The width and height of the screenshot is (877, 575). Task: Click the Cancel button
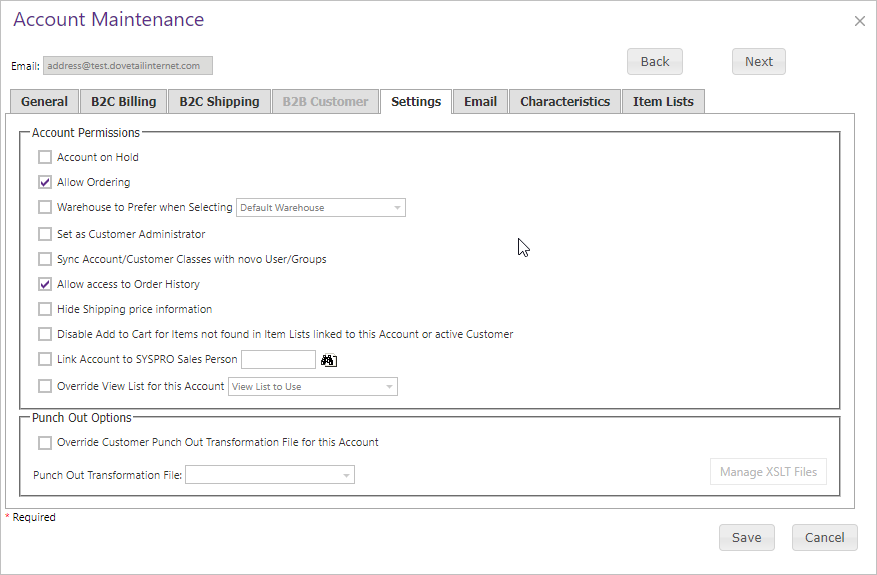[824, 538]
